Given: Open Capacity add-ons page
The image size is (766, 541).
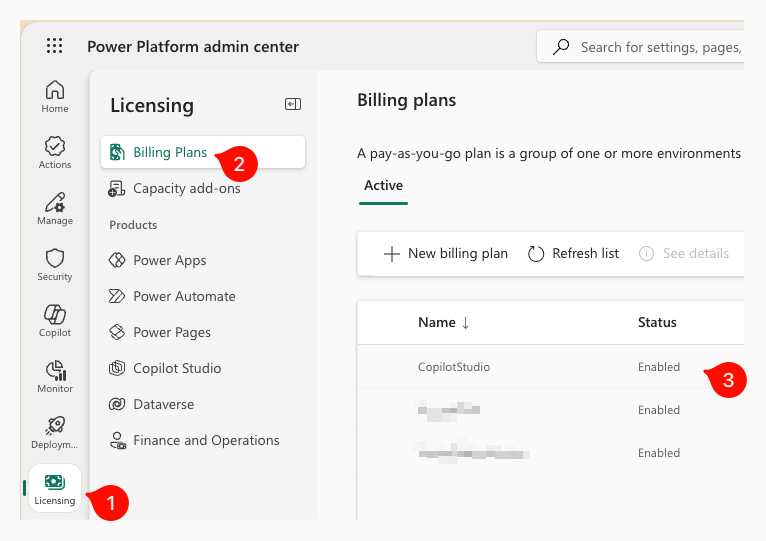Looking at the screenshot, I should coord(186,188).
